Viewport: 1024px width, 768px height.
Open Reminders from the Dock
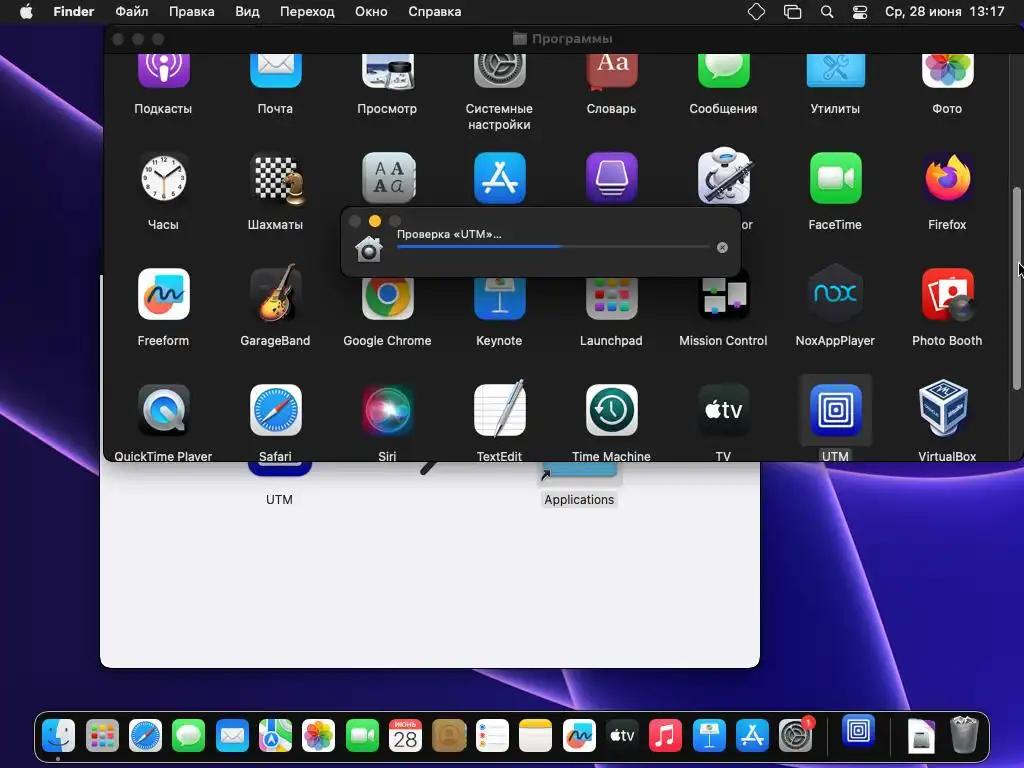click(x=492, y=737)
